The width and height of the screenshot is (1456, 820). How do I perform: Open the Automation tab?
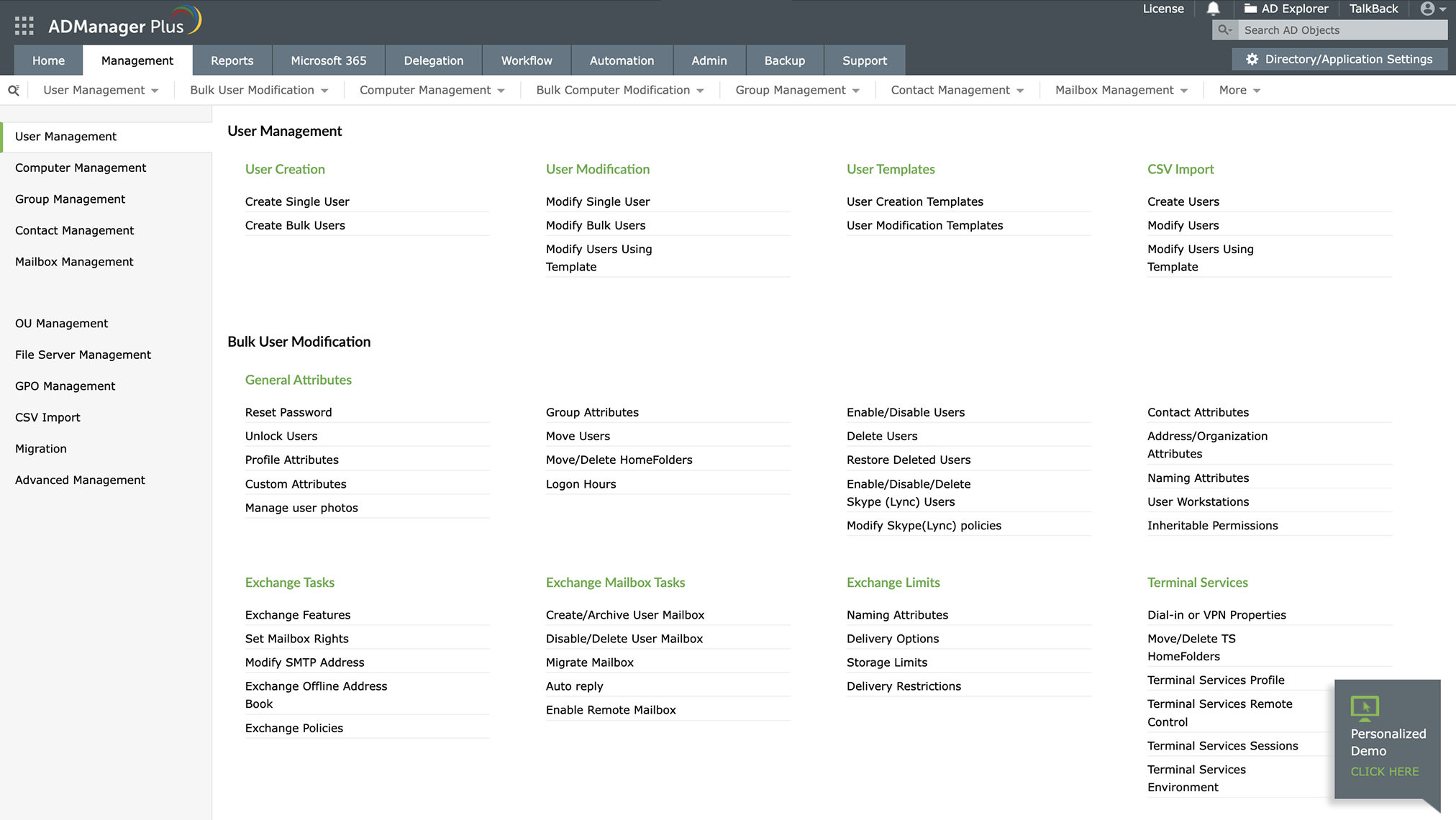[x=622, y=60]
